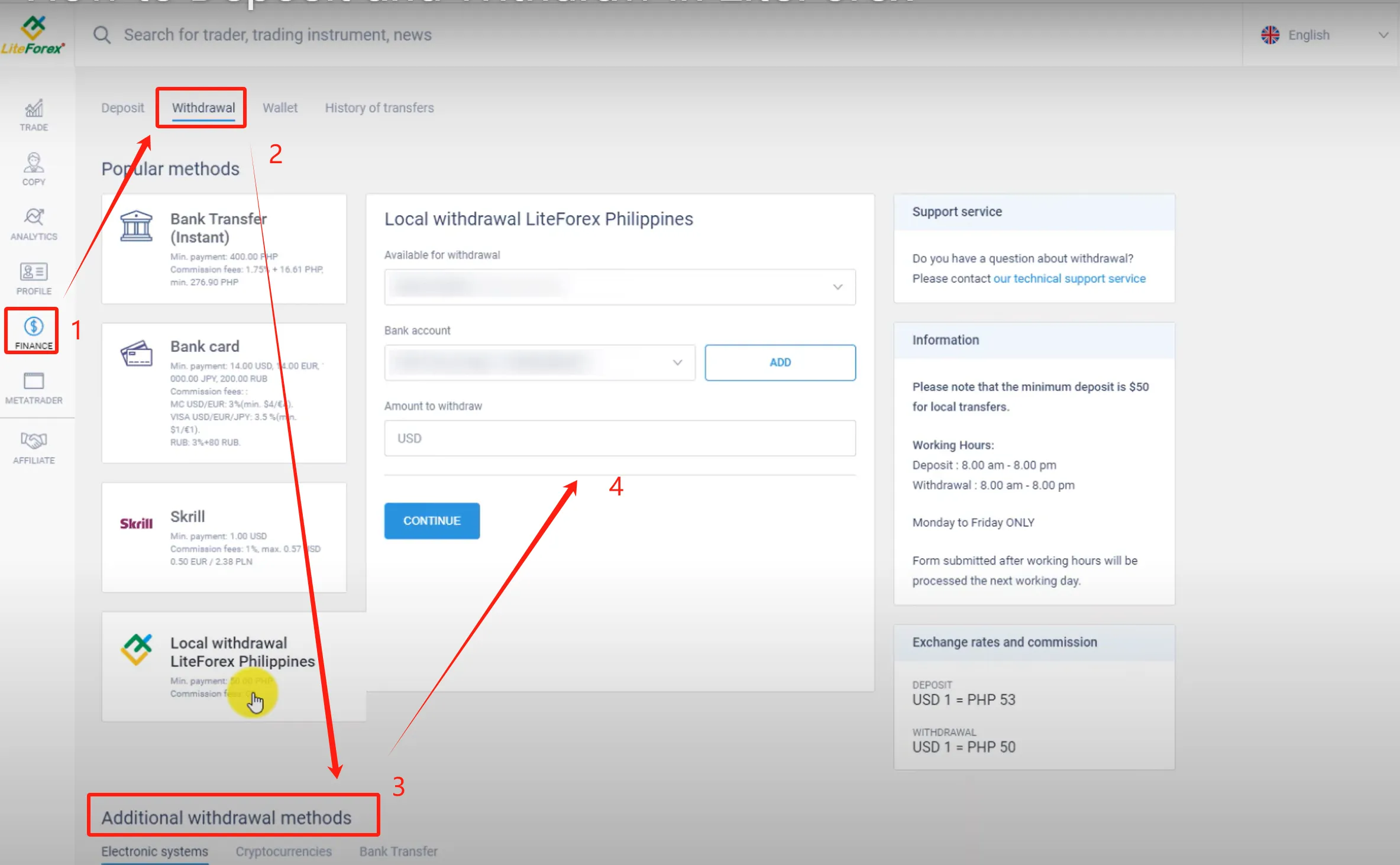Click "Deposit : 8.00 am - 8.00 pm" line
Image resolution: width=1400 pixels, height=865 pixels.
pos(984,465)
